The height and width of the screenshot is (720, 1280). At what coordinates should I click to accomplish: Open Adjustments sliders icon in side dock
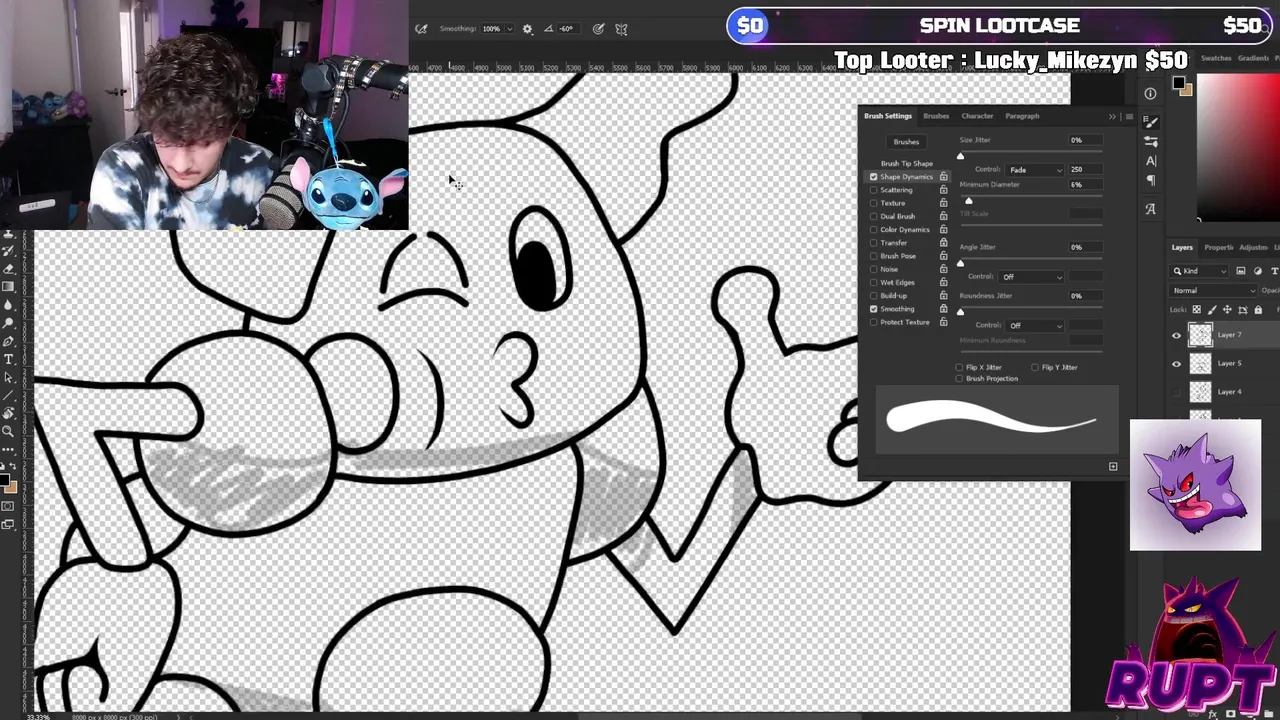click(x=1150, y=142)
